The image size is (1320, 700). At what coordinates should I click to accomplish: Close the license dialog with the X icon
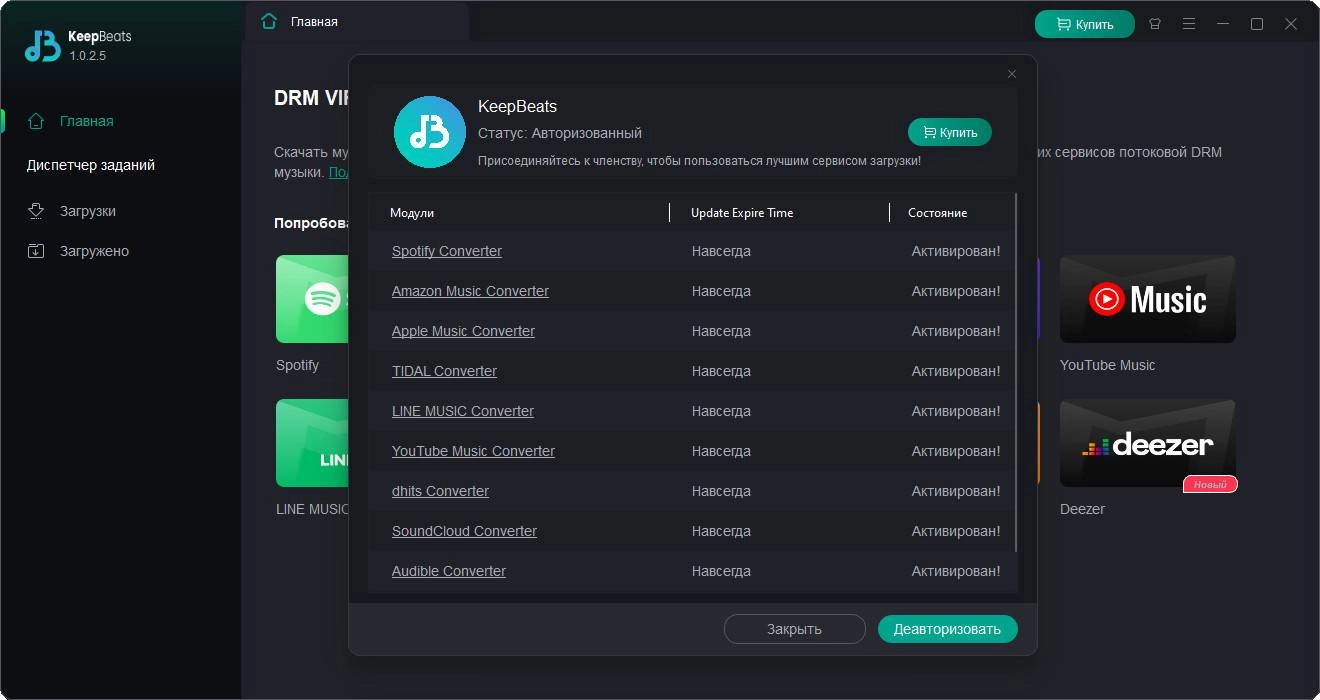click(1012, 74)
